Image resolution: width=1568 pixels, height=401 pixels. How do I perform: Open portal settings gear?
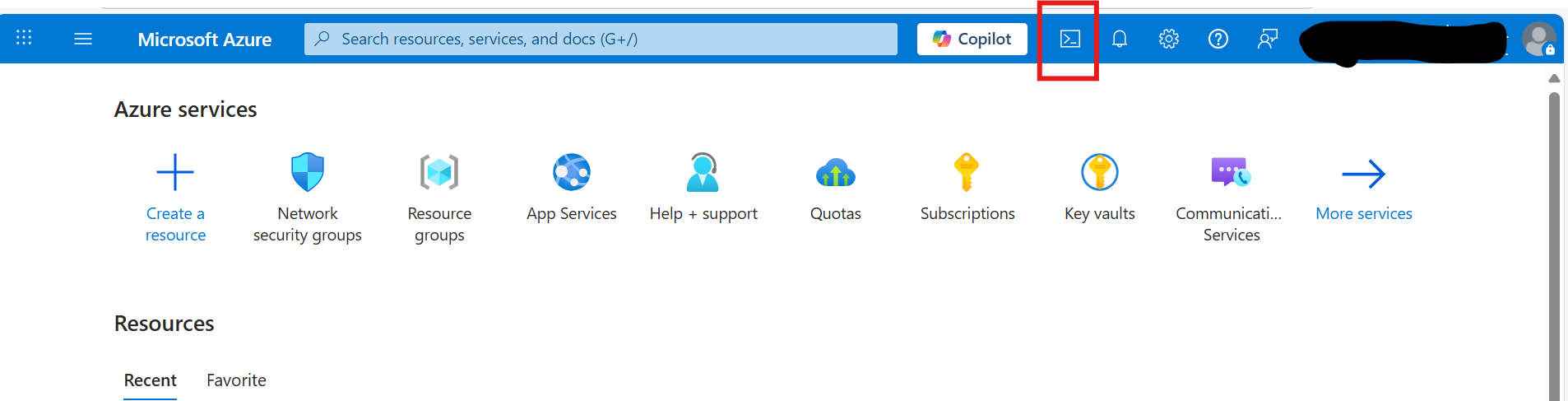coord(1169,39)
